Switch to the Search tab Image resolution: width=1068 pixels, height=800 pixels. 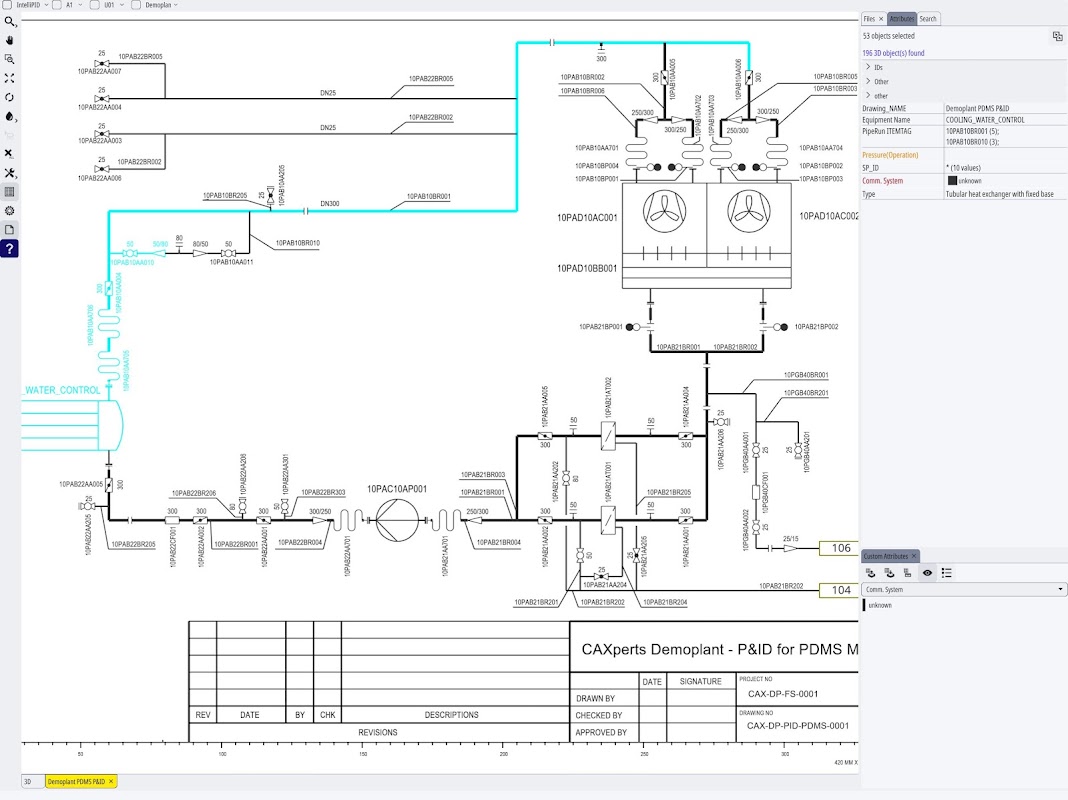[928, 19]
